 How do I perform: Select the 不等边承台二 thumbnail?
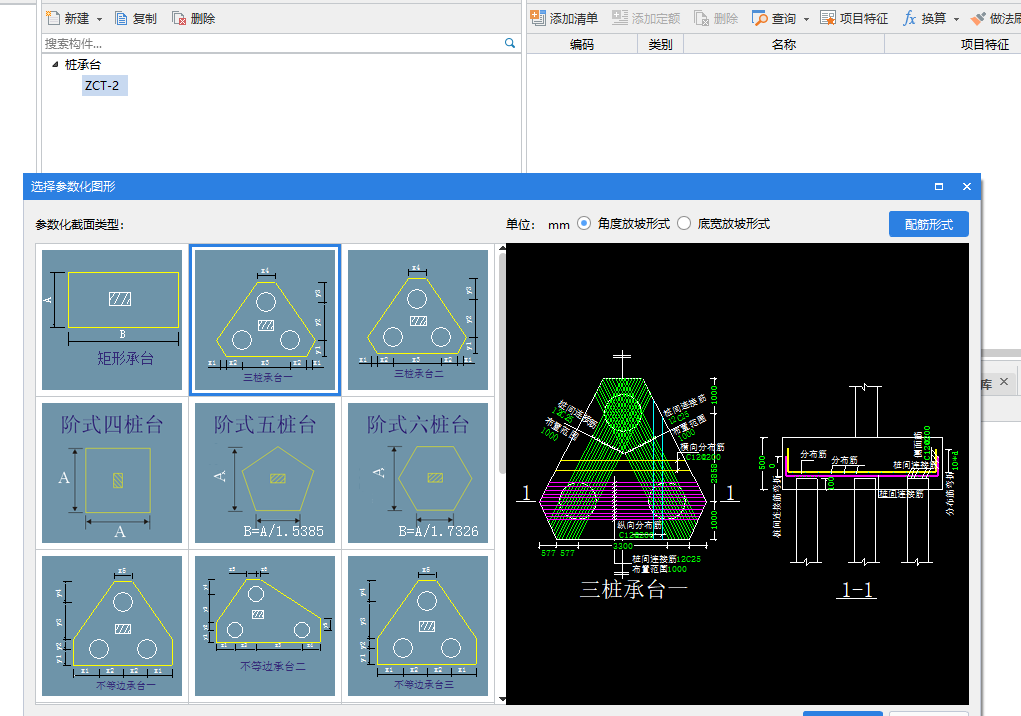265,626
